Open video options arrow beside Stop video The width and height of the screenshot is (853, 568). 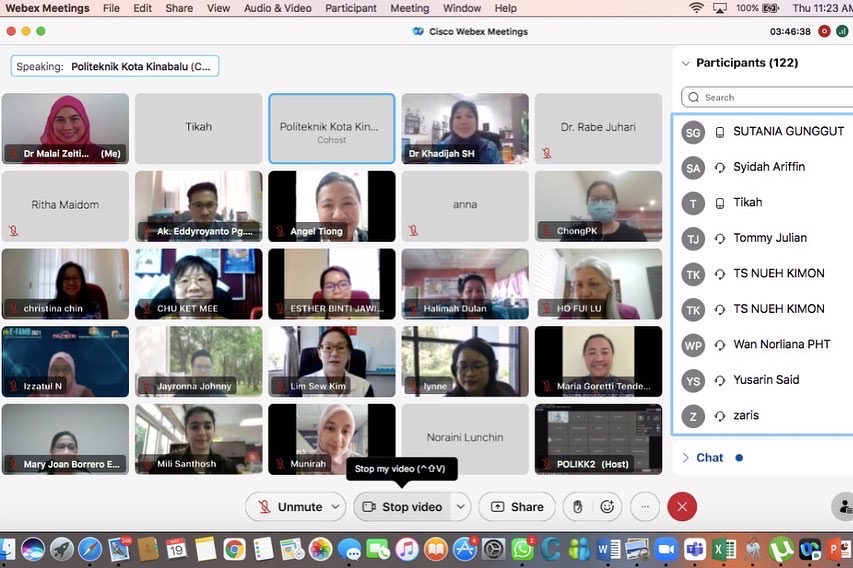pyautogui.click(x=460, y=507)
